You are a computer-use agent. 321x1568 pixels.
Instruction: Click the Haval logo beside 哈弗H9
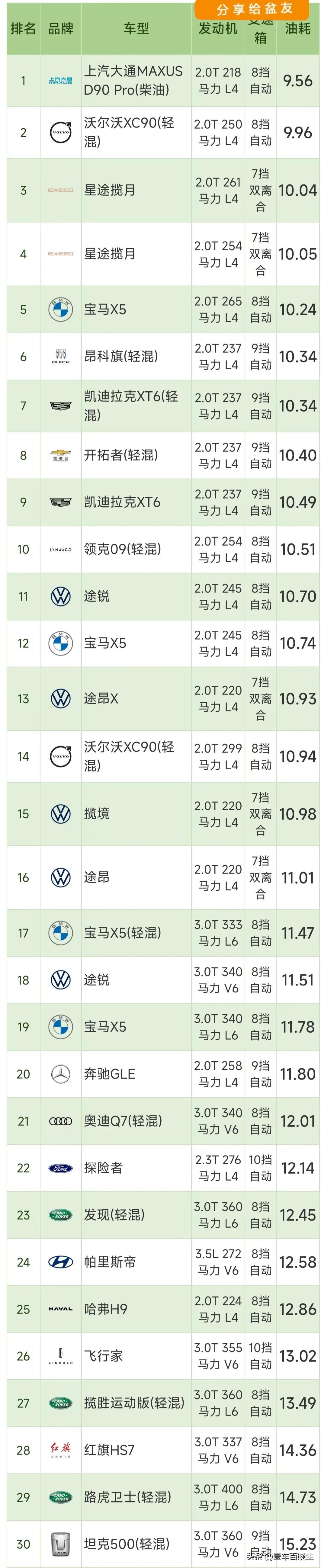click(60, 1309)
